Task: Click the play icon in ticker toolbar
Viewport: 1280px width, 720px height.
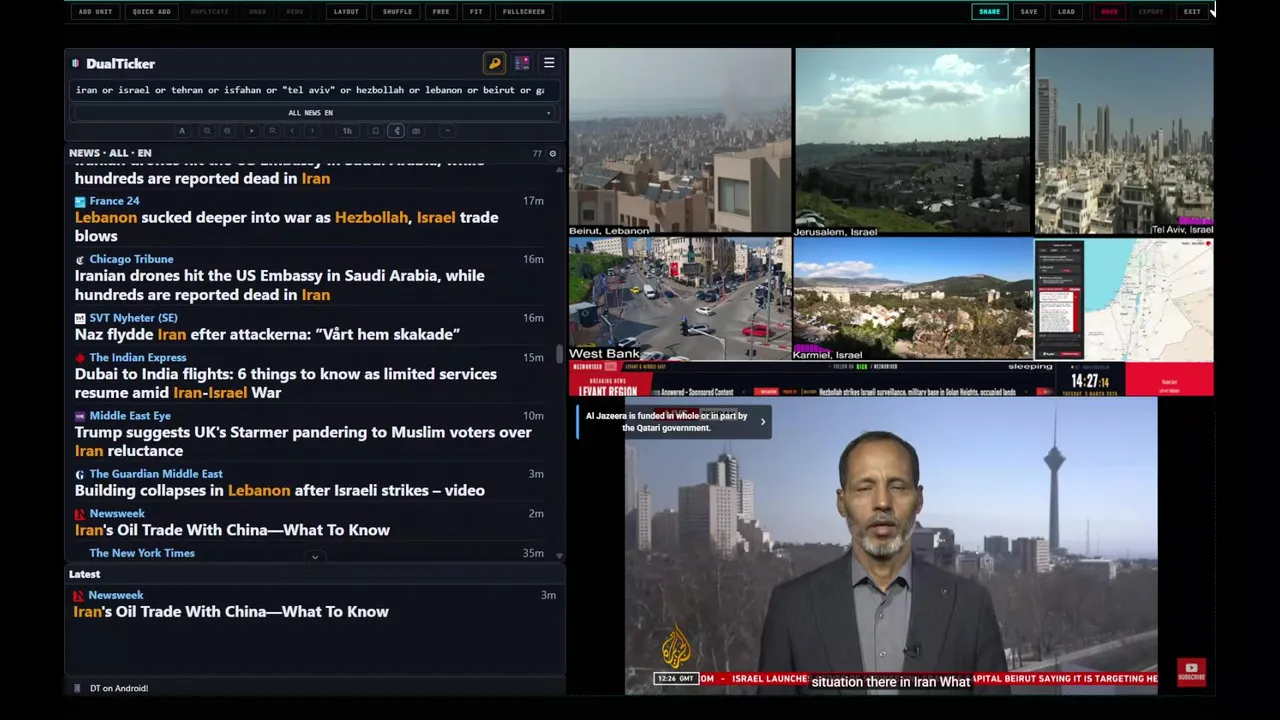Action: tap(251, 131)
